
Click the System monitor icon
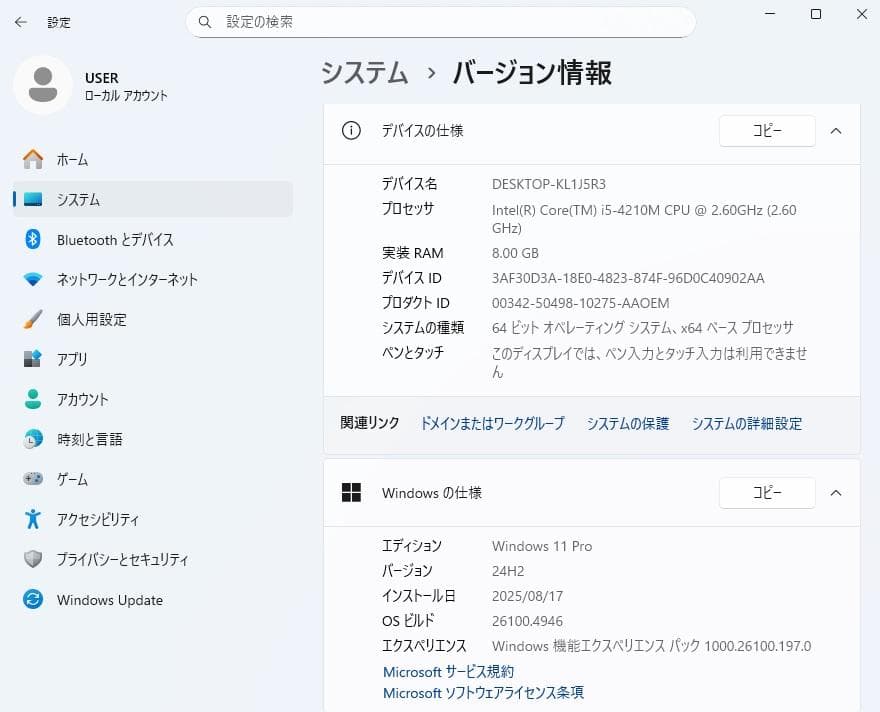(33, 199)
